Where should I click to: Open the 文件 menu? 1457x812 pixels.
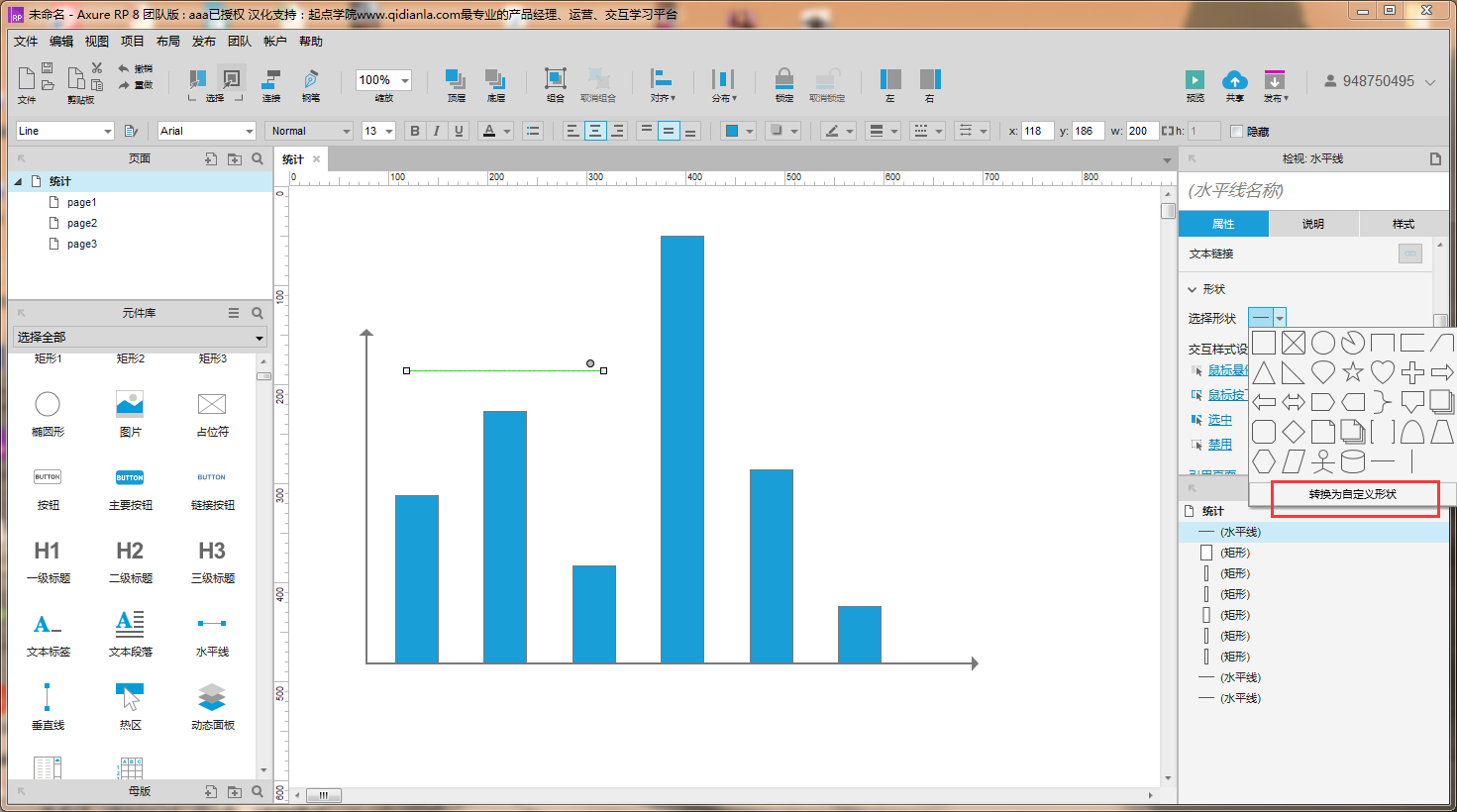pyautogui.click(x=26, y=42)
